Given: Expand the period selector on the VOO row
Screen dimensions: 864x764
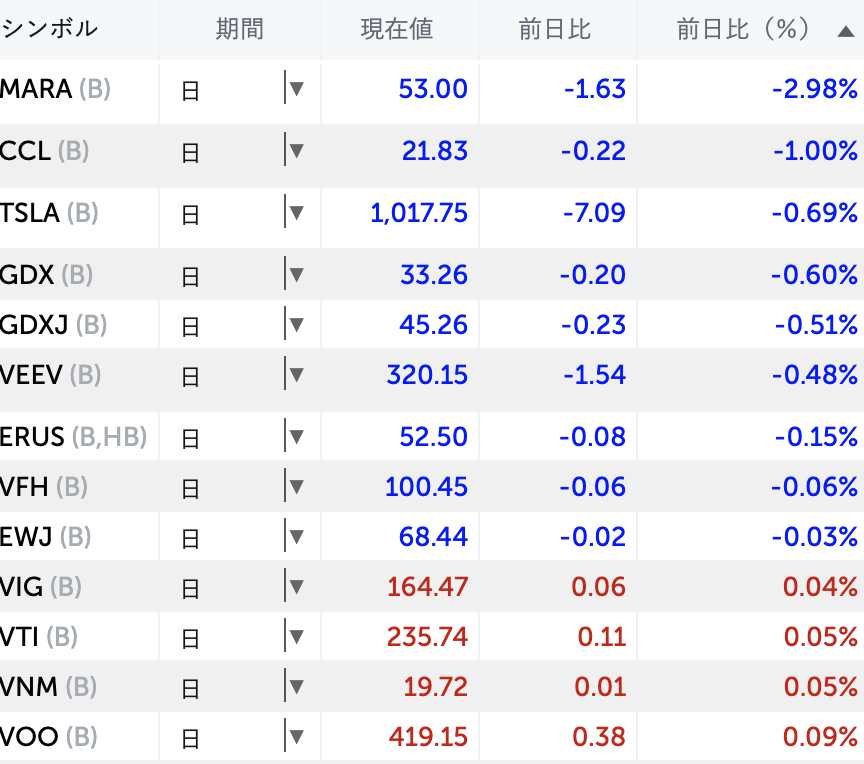Looking at the screenshot, I should pyautogui.click(x=296, y=735).
